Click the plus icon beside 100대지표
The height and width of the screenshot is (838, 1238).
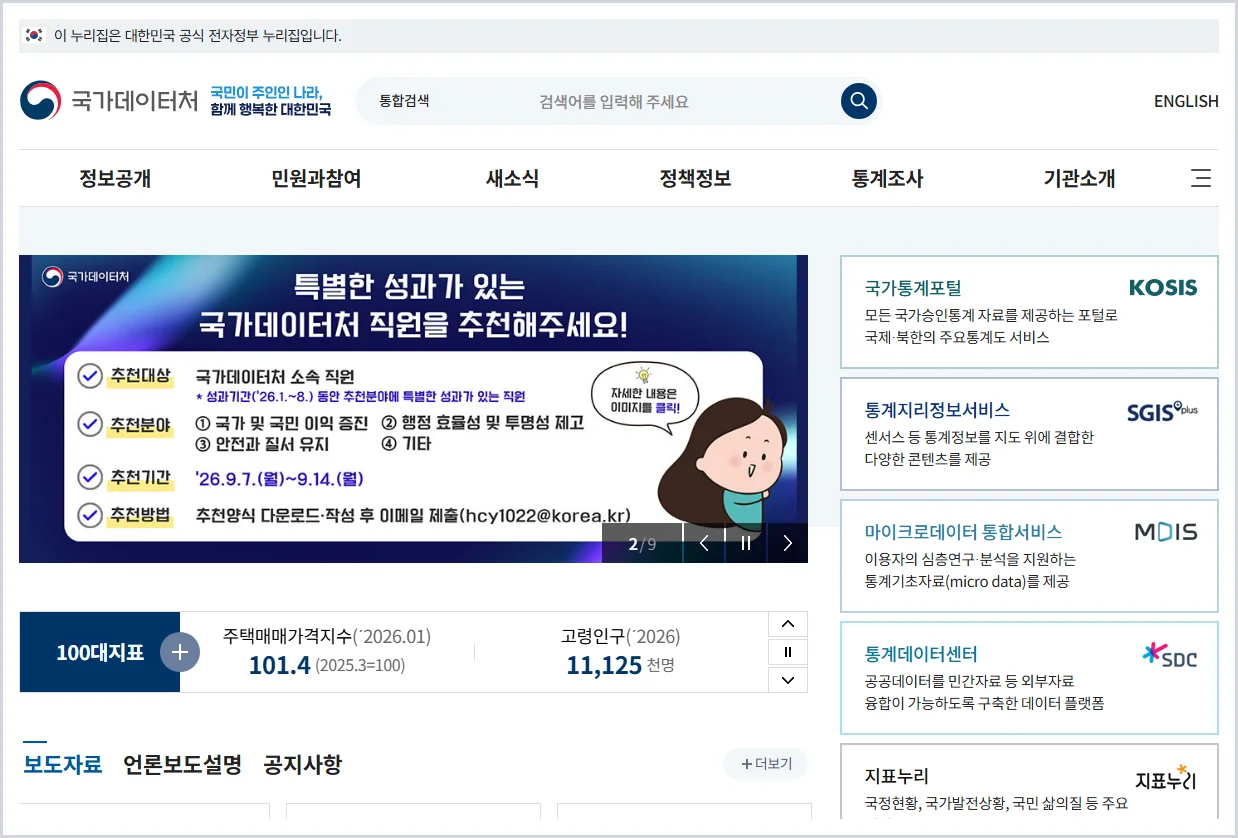180,652
